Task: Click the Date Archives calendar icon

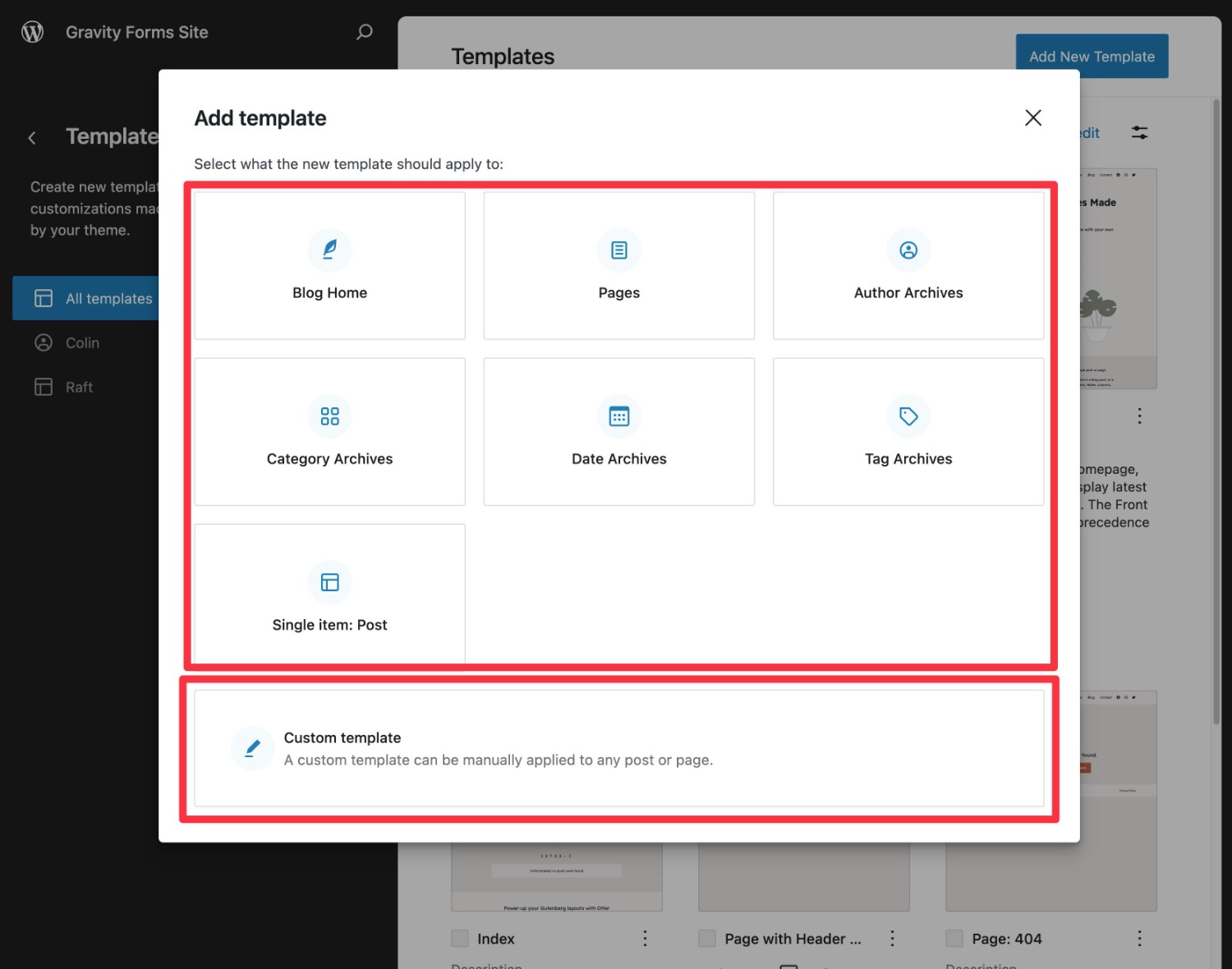Action: (618, 416)
